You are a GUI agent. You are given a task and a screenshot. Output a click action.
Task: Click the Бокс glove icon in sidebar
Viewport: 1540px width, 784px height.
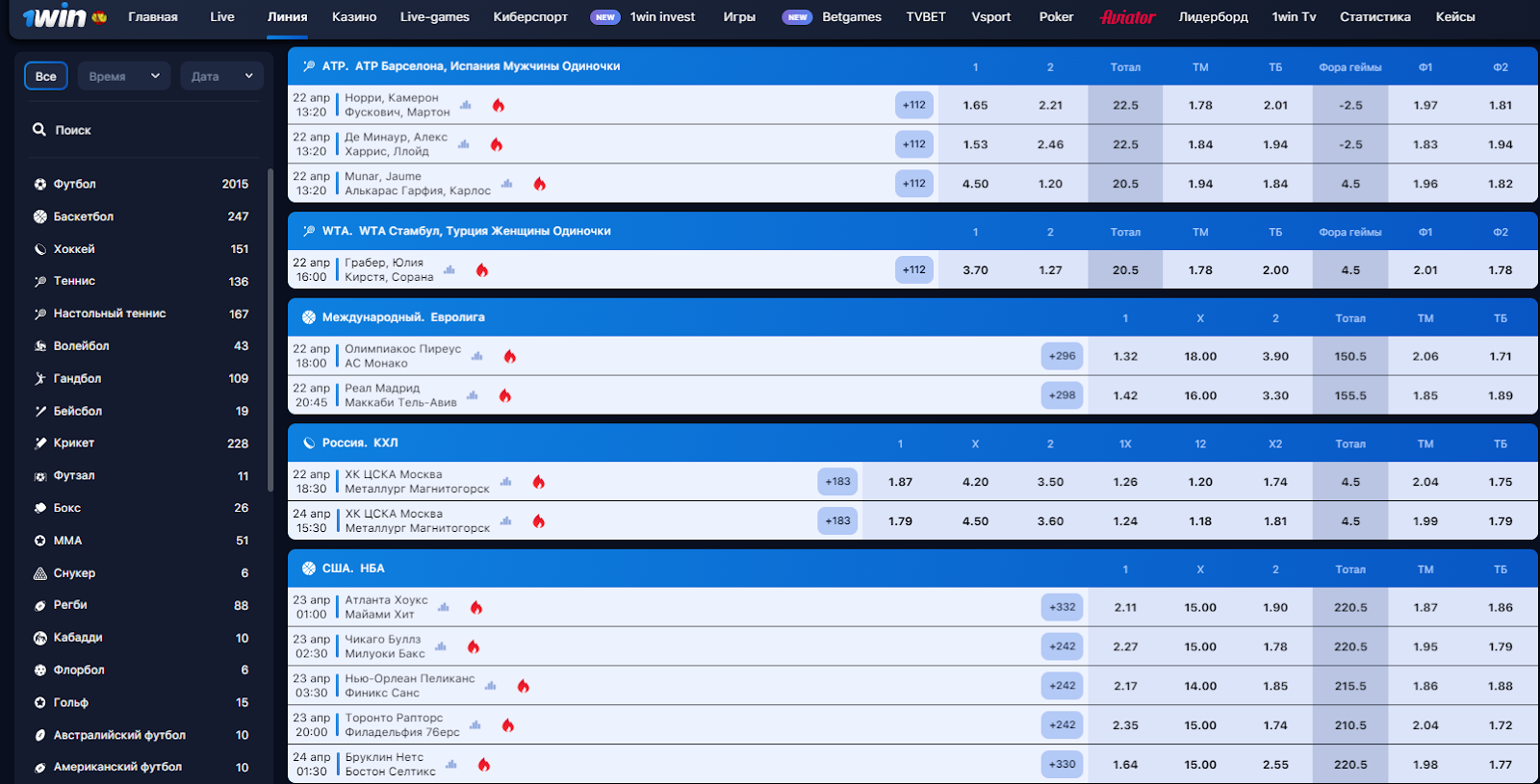tap(40, 508)
